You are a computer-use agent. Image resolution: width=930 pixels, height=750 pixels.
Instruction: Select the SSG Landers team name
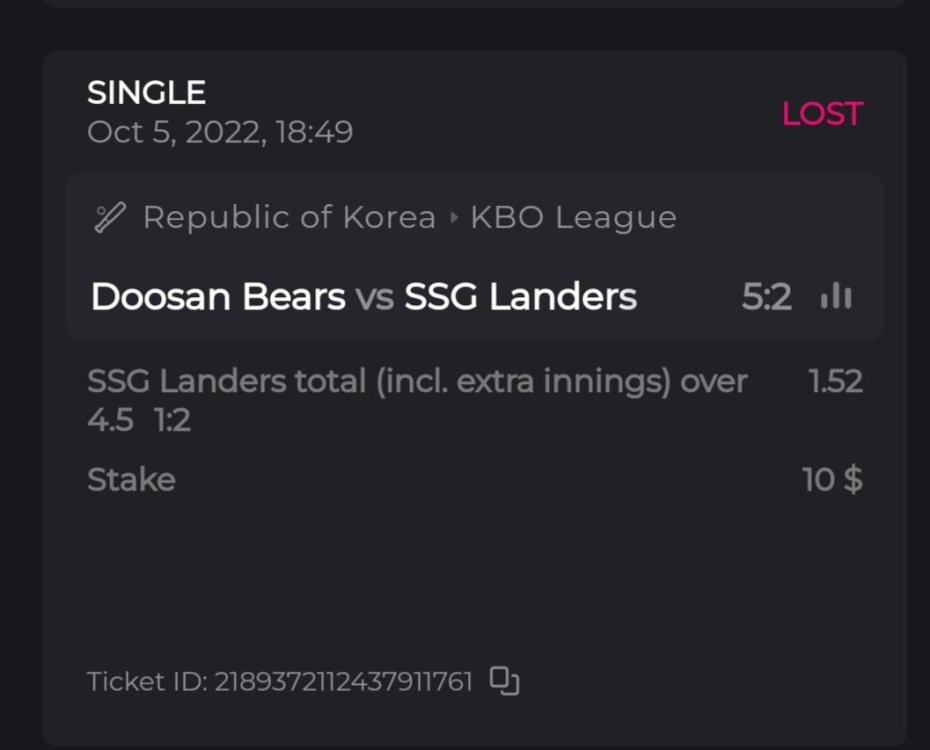(x=520, y=297)
